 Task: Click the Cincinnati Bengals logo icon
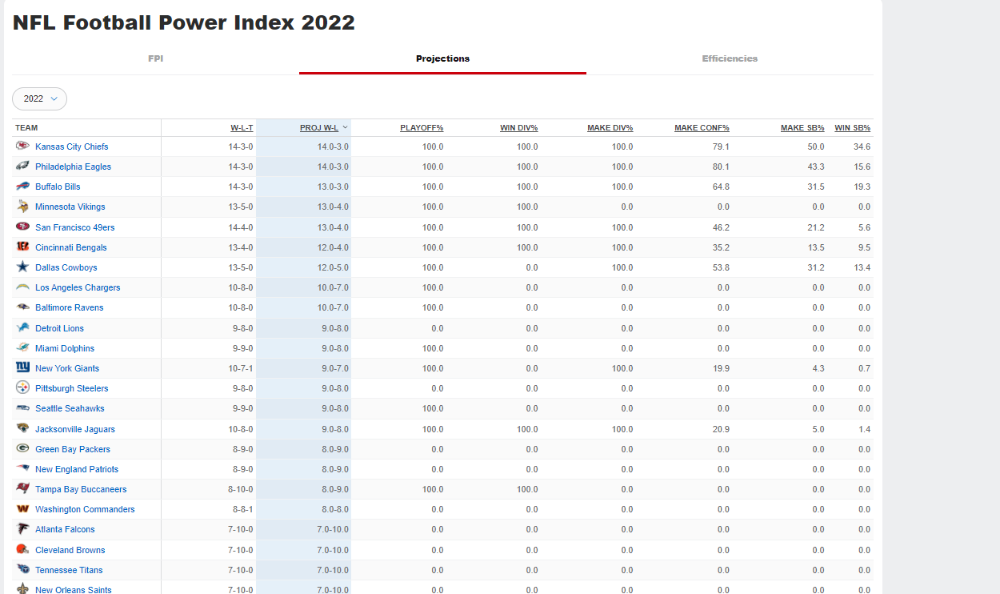point(23,247)
